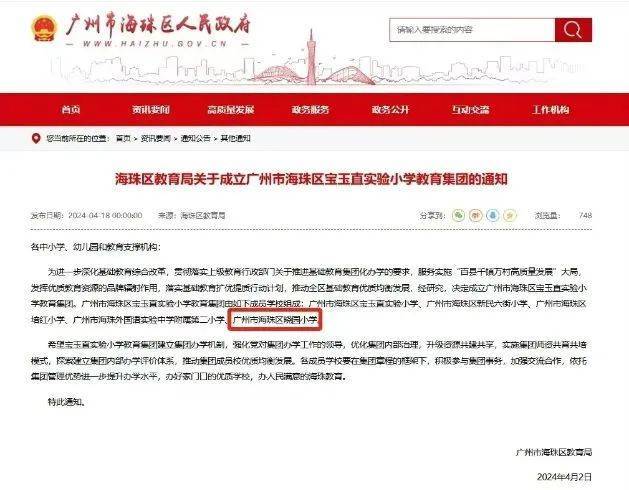The height and width of the screenshot is (490, 629).
Task: Share article via yellow Qzone icon
Action: [510, 216]
